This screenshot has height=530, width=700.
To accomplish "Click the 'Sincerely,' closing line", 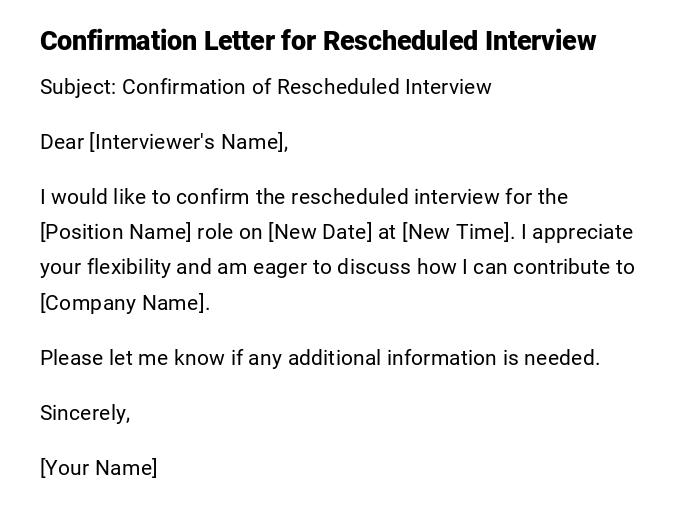I will click(x=85, y=413).
